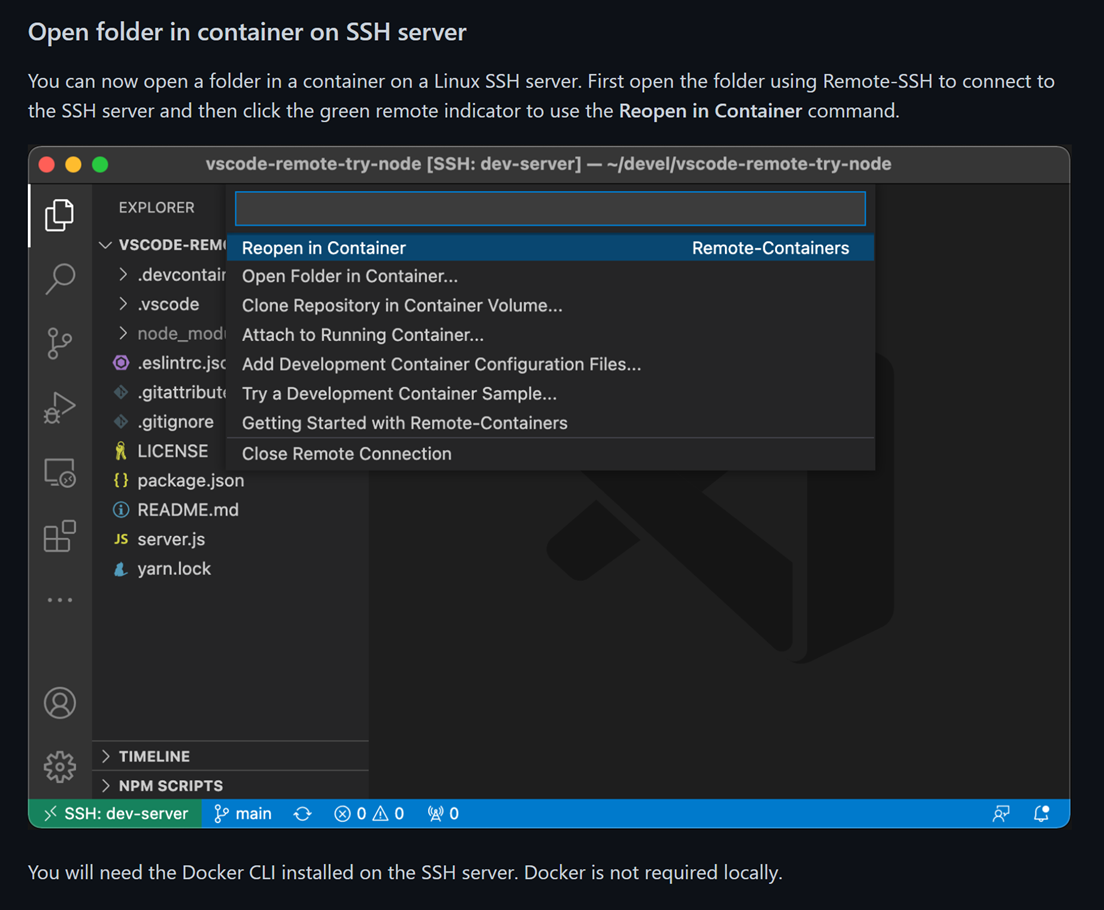Click the green zoom window button

(x=100, y=164)
